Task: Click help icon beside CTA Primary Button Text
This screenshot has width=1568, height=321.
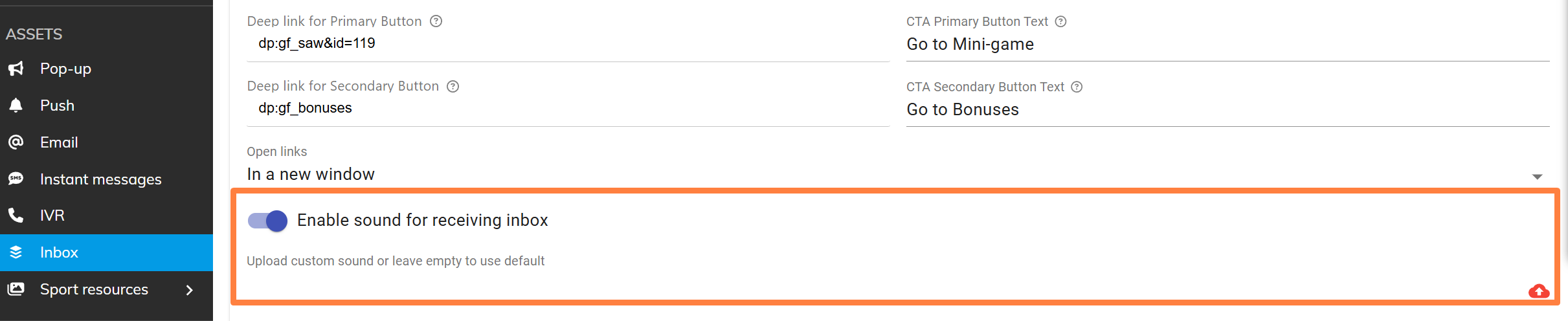Action: click(1060, 21)
